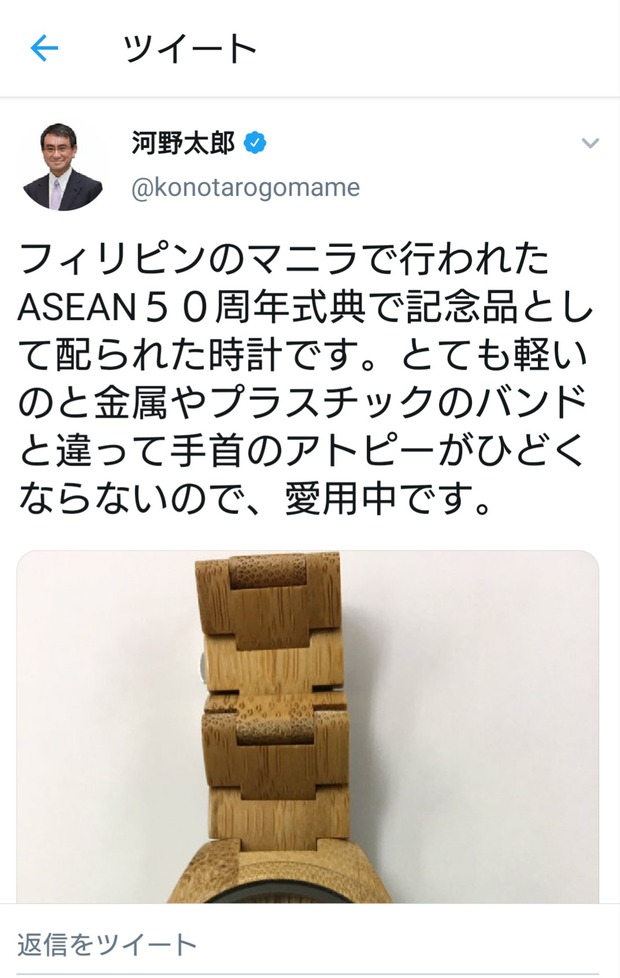Tap the blue back arrow
Viewport: 620px width, 978px height.
coord(44,48)
